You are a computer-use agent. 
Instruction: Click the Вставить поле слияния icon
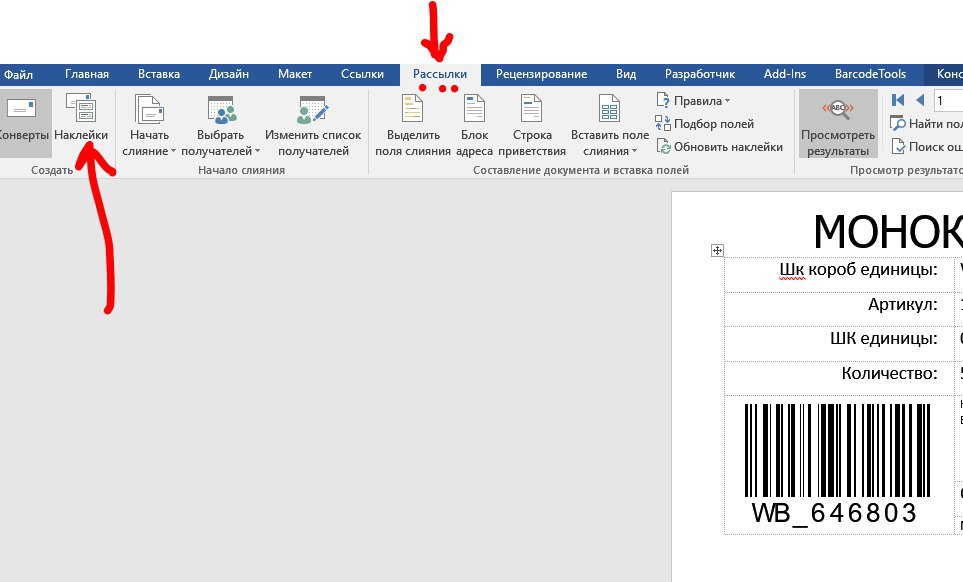[609, 109]
